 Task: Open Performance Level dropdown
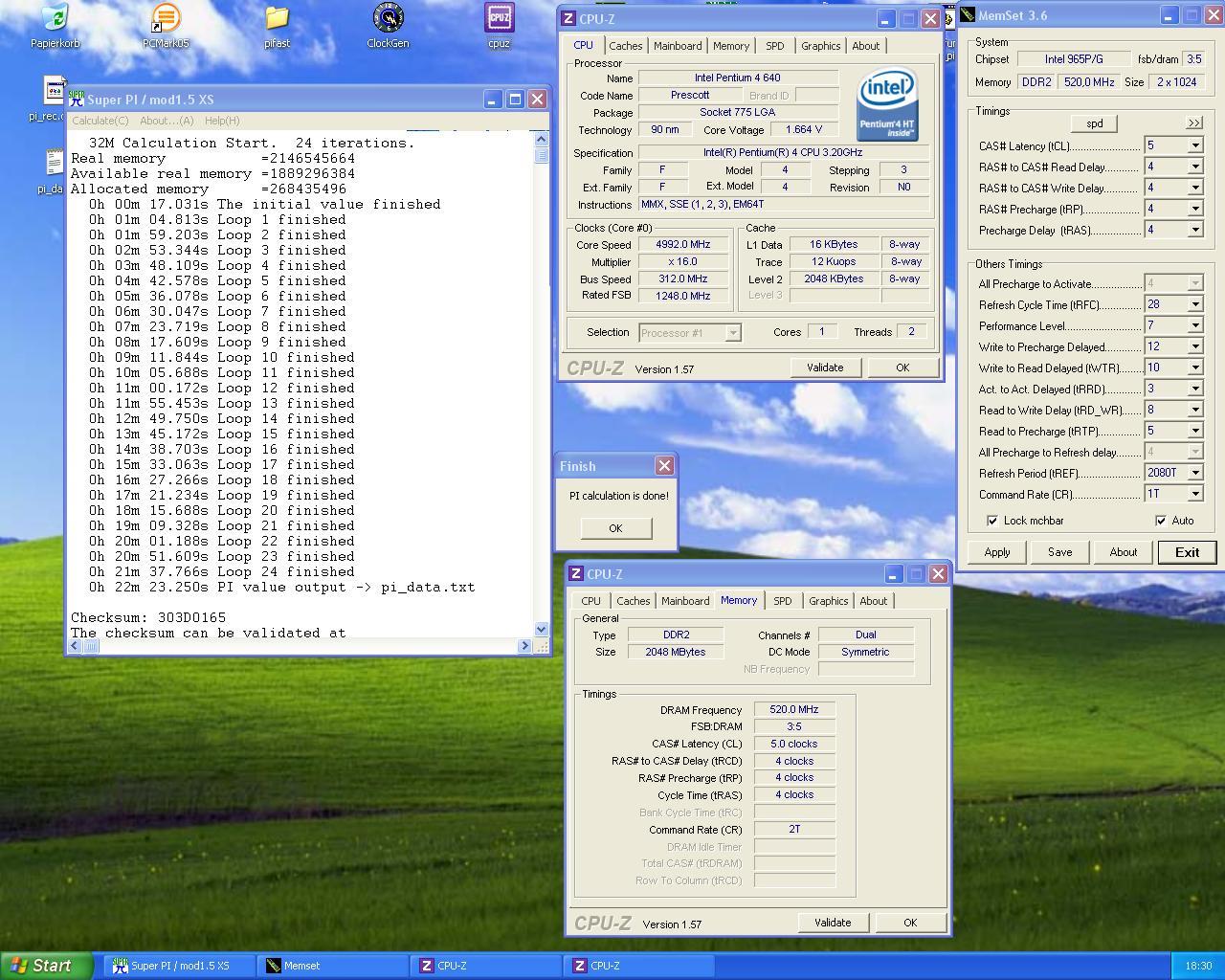(x=1195, y=325)
